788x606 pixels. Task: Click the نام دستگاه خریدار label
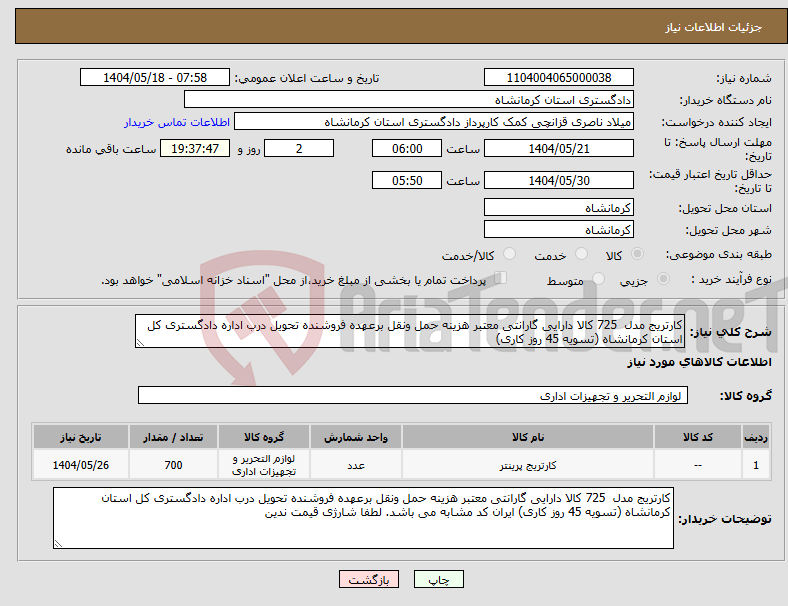[726, 100]
